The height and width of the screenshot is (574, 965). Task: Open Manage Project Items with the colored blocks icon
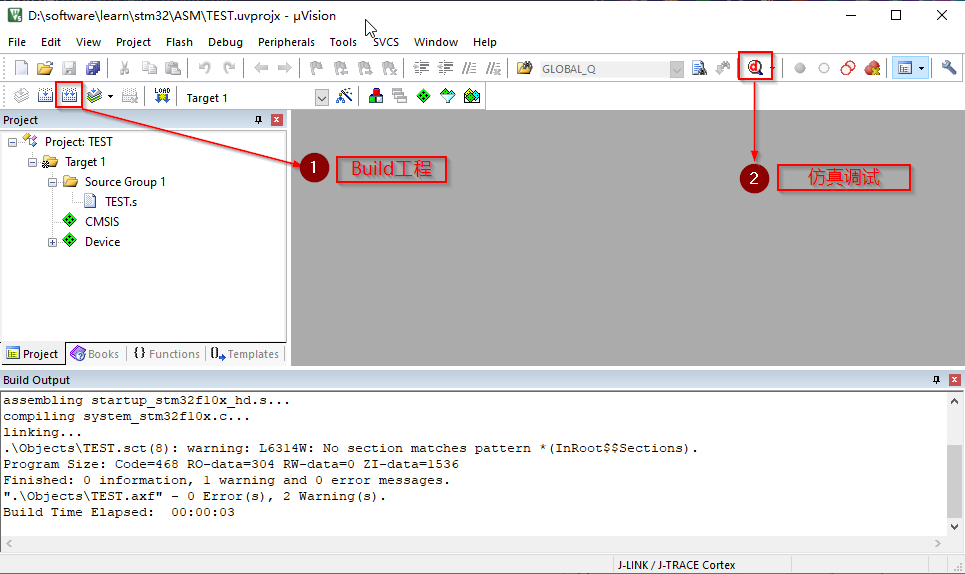tap(375, 96)
